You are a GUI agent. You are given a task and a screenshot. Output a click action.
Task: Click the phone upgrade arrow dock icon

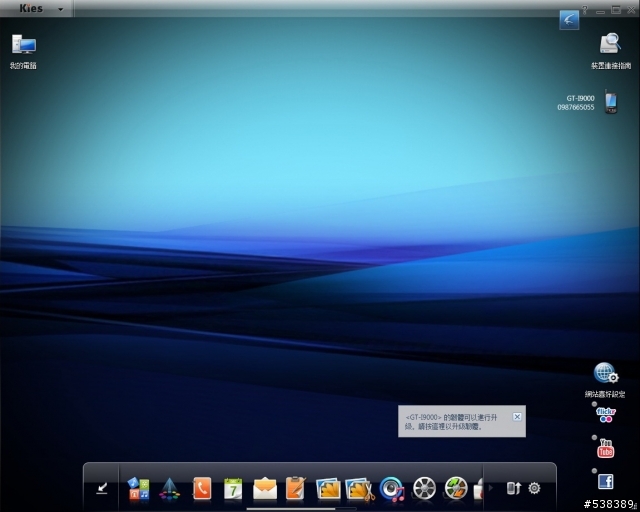[x=513, y=488]
